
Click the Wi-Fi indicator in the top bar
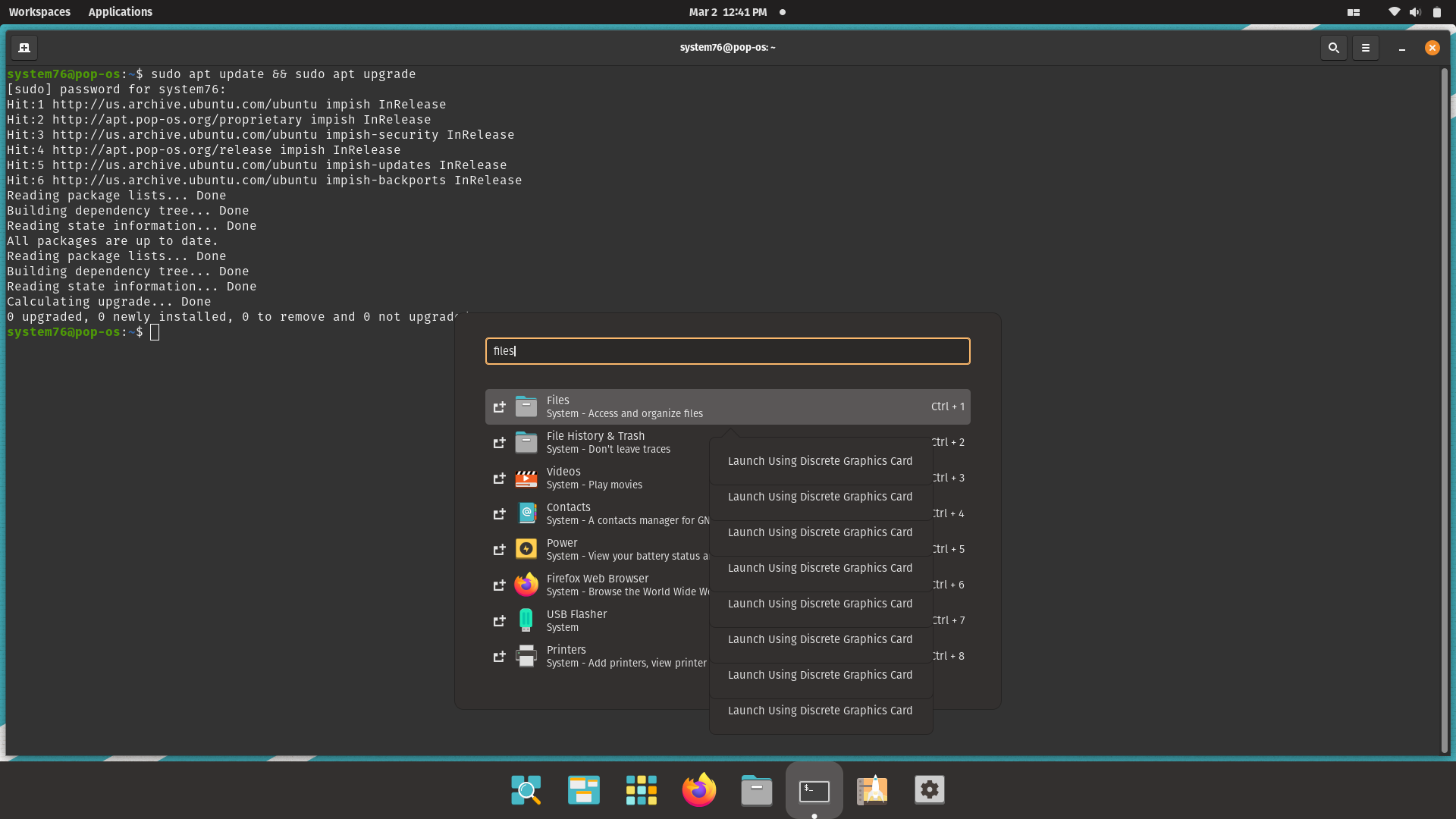point(1394,11)
